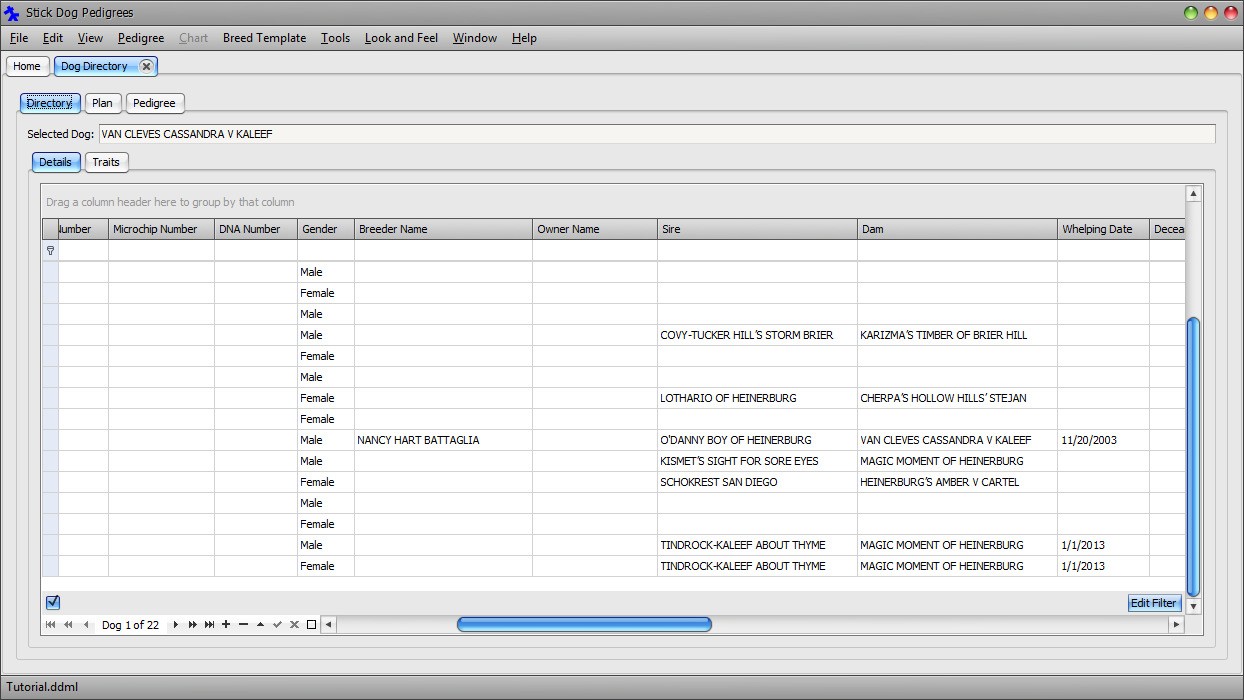The image size is (1244, 700).
Task: Click the Edit Filter button
Action: [1153, 602]
